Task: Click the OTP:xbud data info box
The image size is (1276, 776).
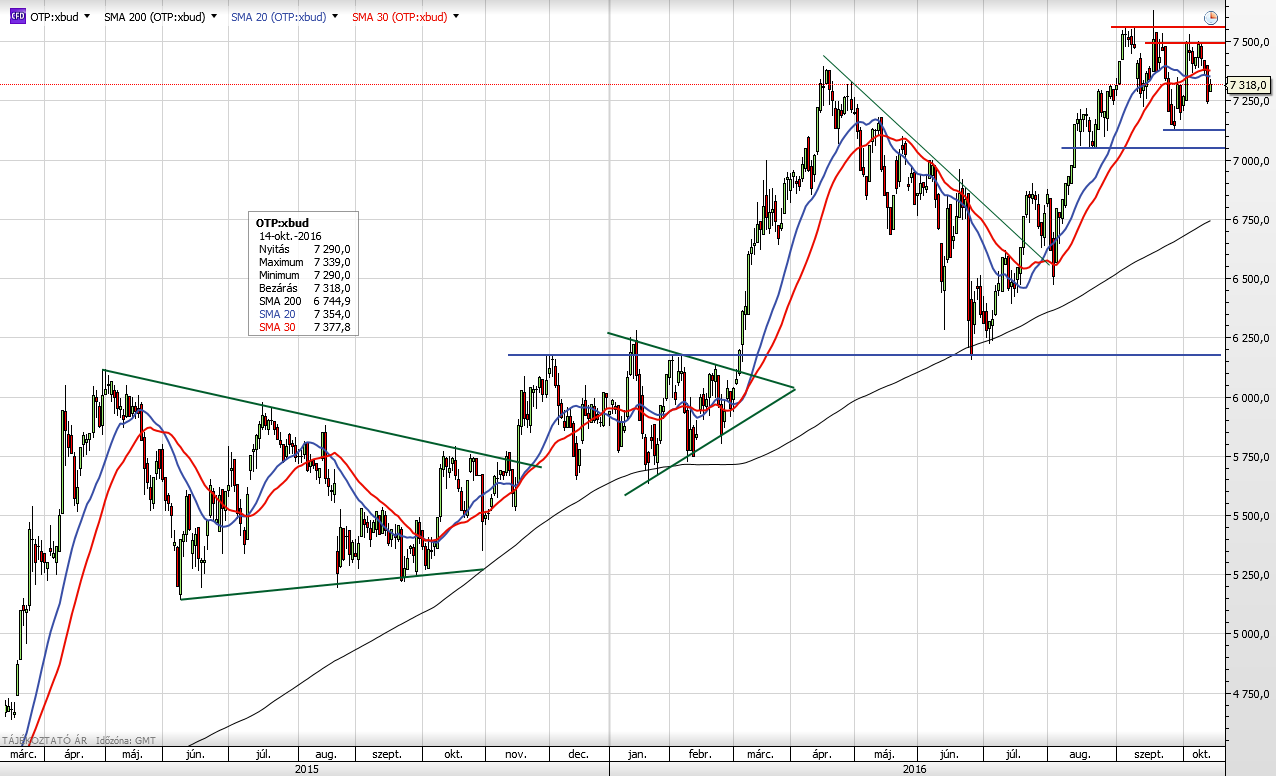Action: tap(303, 274)
